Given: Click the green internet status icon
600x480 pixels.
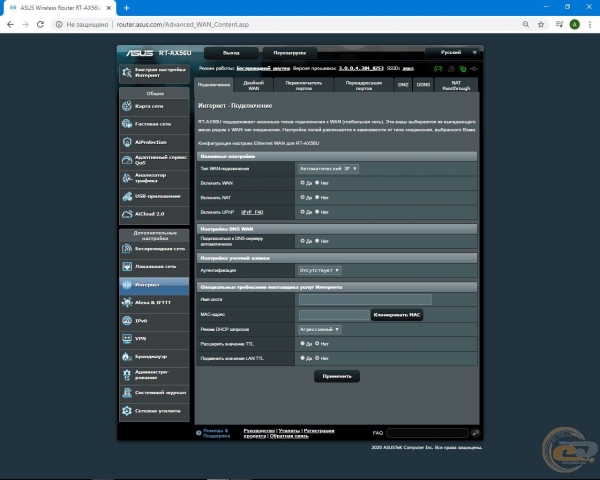Looking at the screenshot, I should (x=463, y=69).
